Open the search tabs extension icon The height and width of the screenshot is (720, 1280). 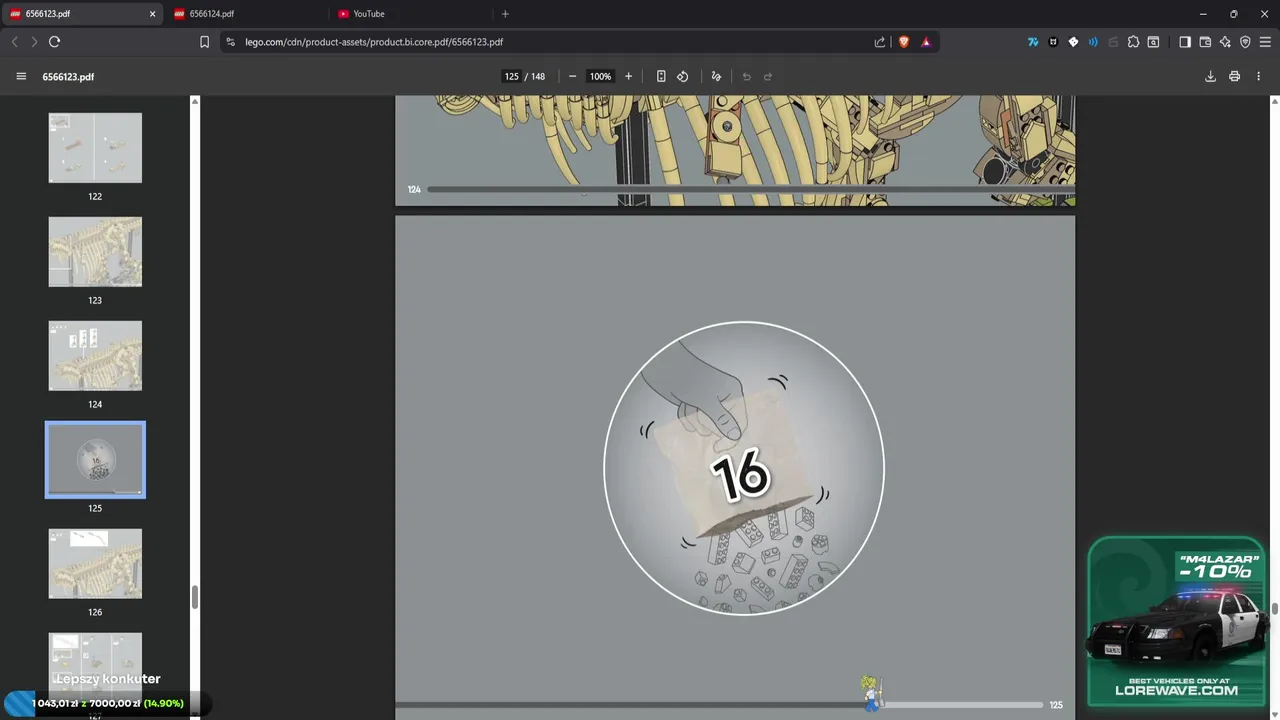pos(1153,42)
